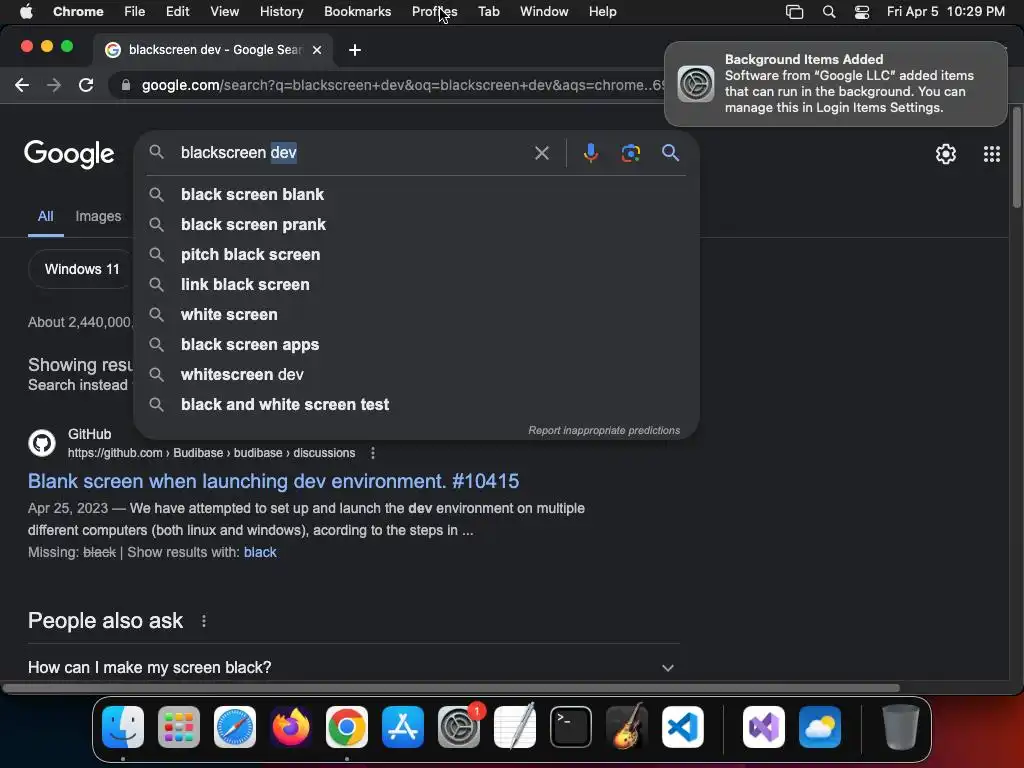Click the Windows 11 filter chip
Image resolution: width=1024 pixels, height=768 pixels.
point(82,269)
